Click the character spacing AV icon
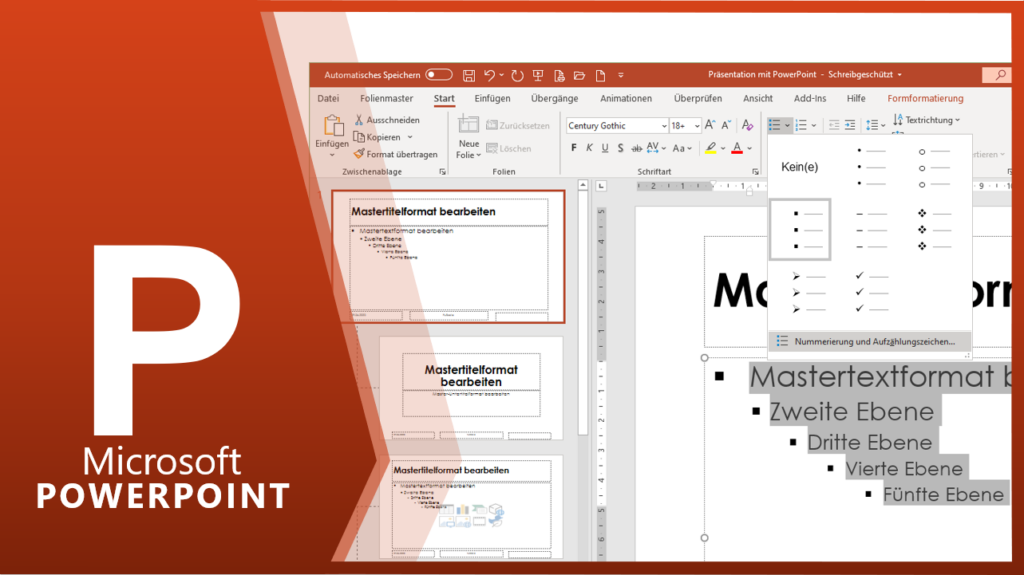1024x575 pixels. 653,148
